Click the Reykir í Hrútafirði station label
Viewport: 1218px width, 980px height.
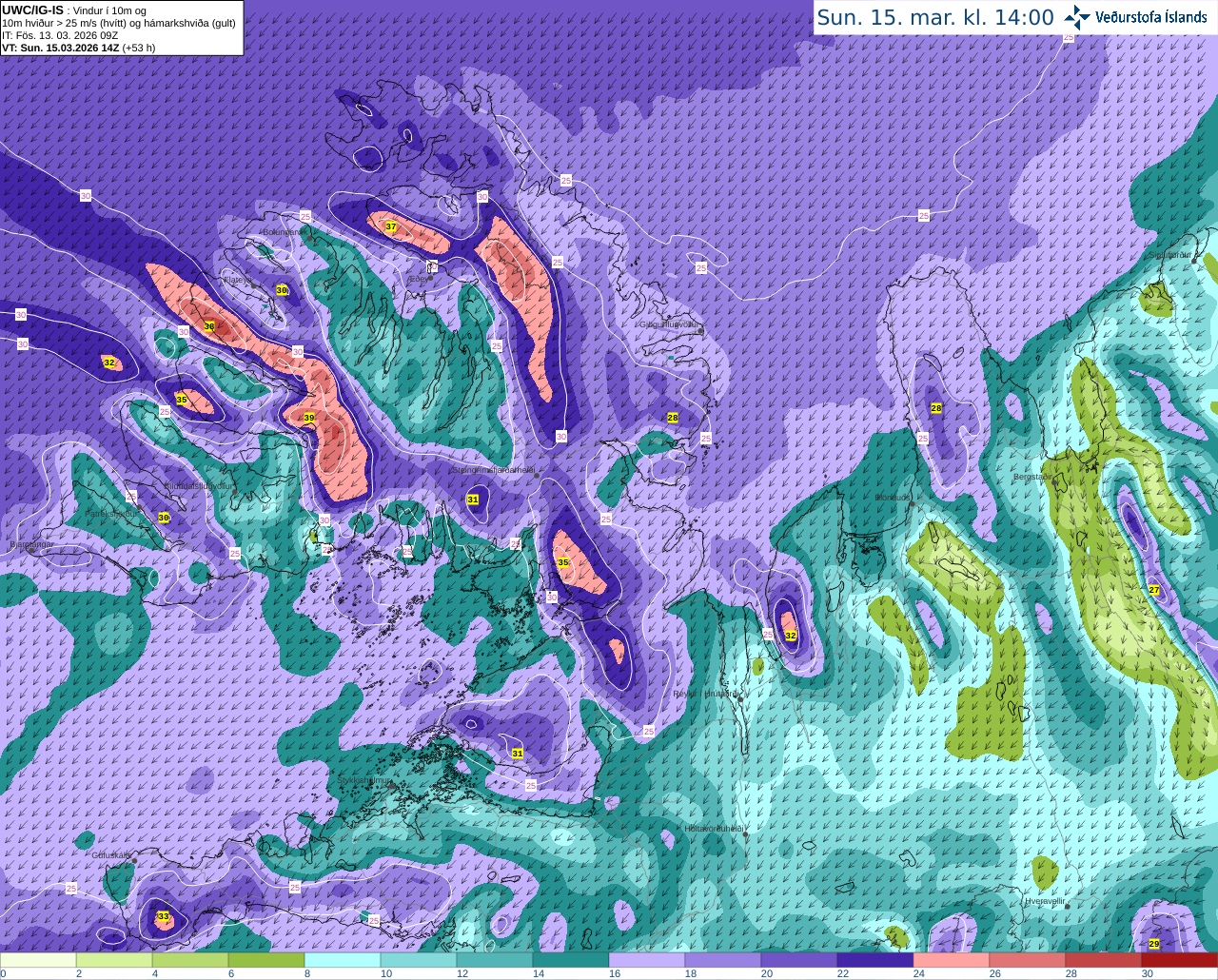click(x=706, y=694)
